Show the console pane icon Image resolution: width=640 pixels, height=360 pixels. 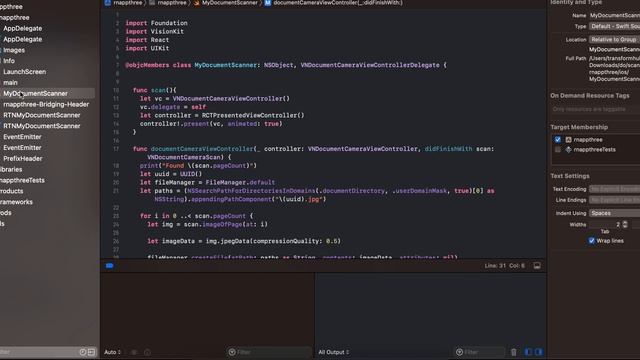point(539,352)
